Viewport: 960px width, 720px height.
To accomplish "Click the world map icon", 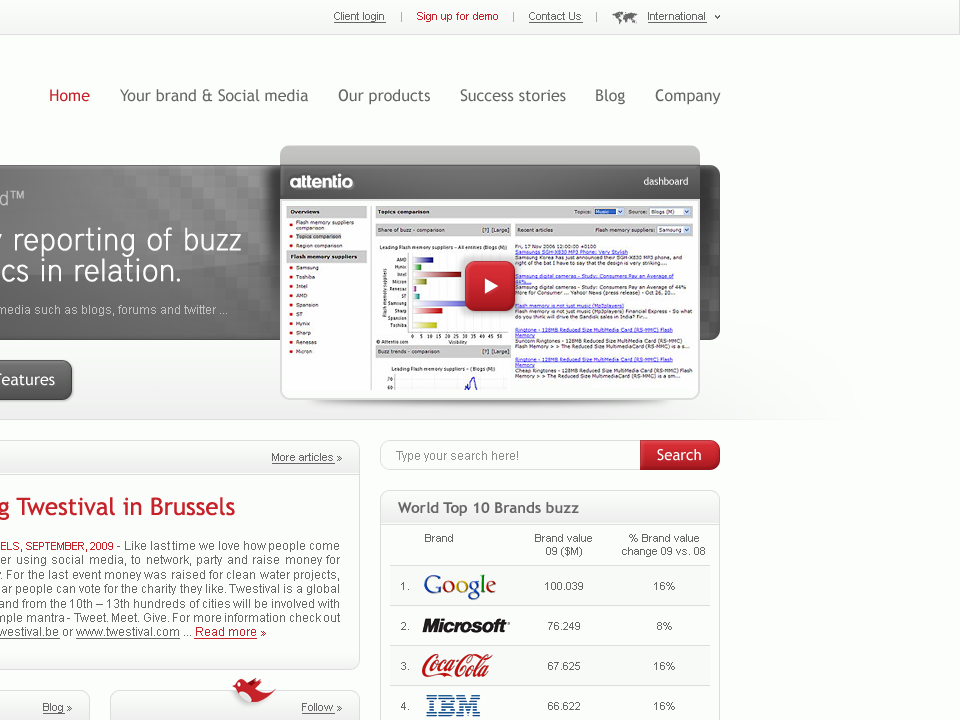I will (624, 17).
